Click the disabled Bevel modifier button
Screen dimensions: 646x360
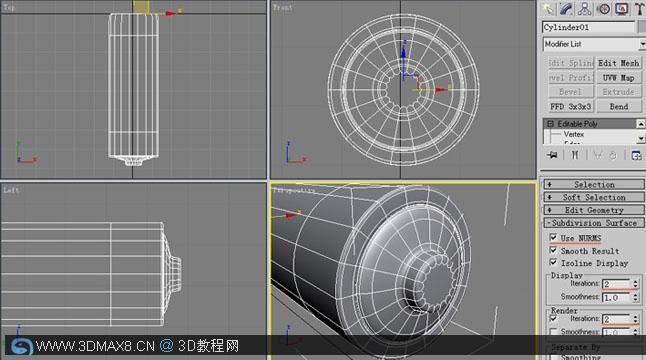pos(571,92)
